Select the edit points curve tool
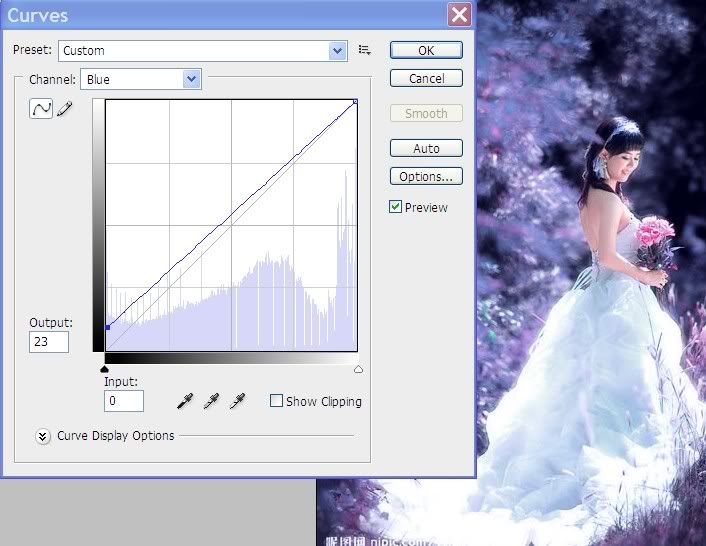Screen dimensions: 706x546 pyautogui.click(x=41, y=109)
